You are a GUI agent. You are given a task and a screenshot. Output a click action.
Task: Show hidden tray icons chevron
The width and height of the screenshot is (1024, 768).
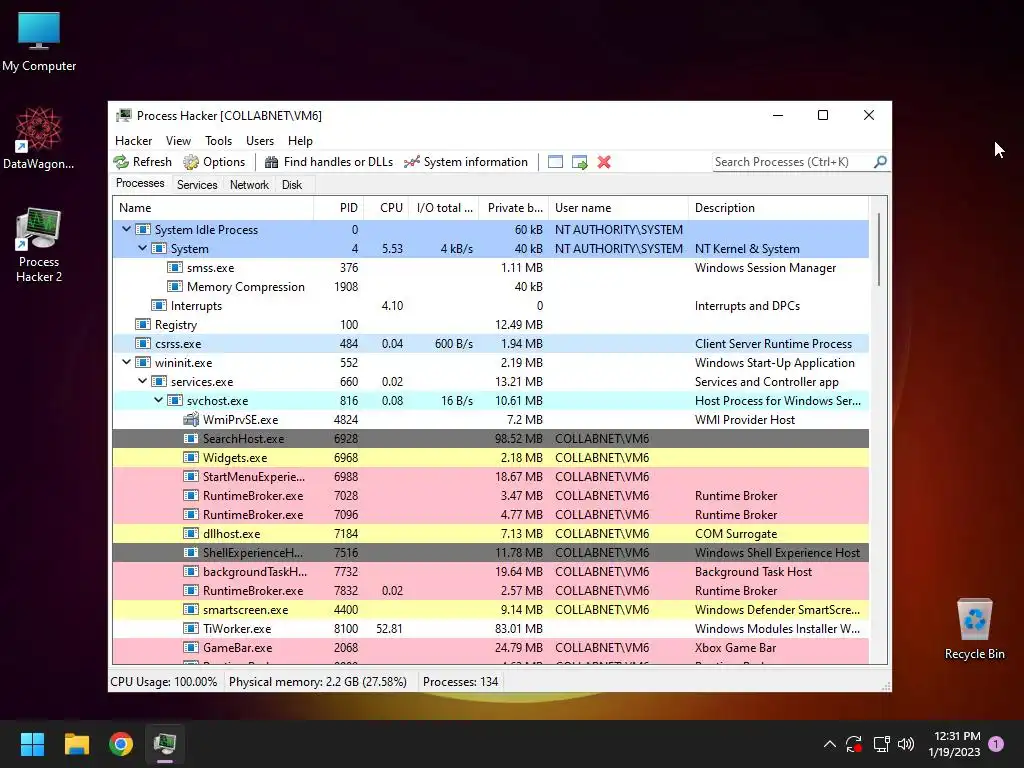[829, 744]
